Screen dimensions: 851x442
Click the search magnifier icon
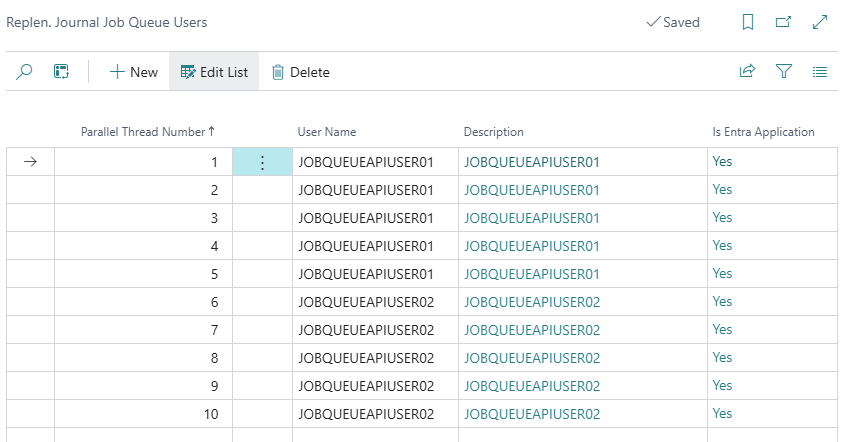[25, 72]
